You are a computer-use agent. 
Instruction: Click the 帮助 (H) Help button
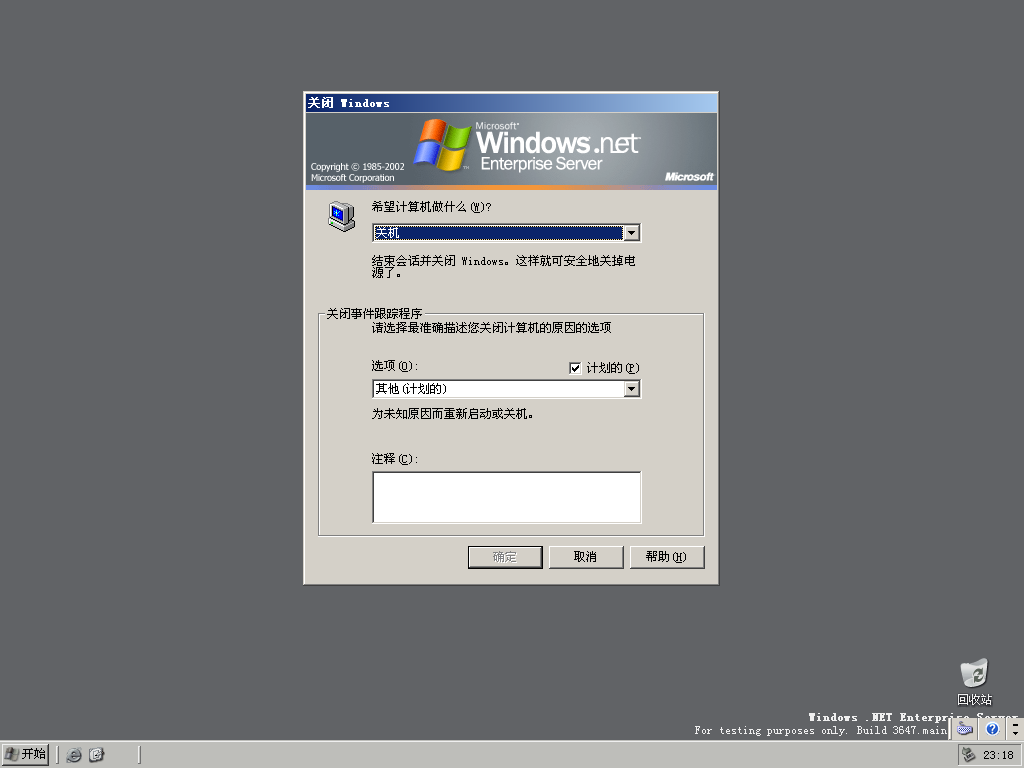[667, 557]
